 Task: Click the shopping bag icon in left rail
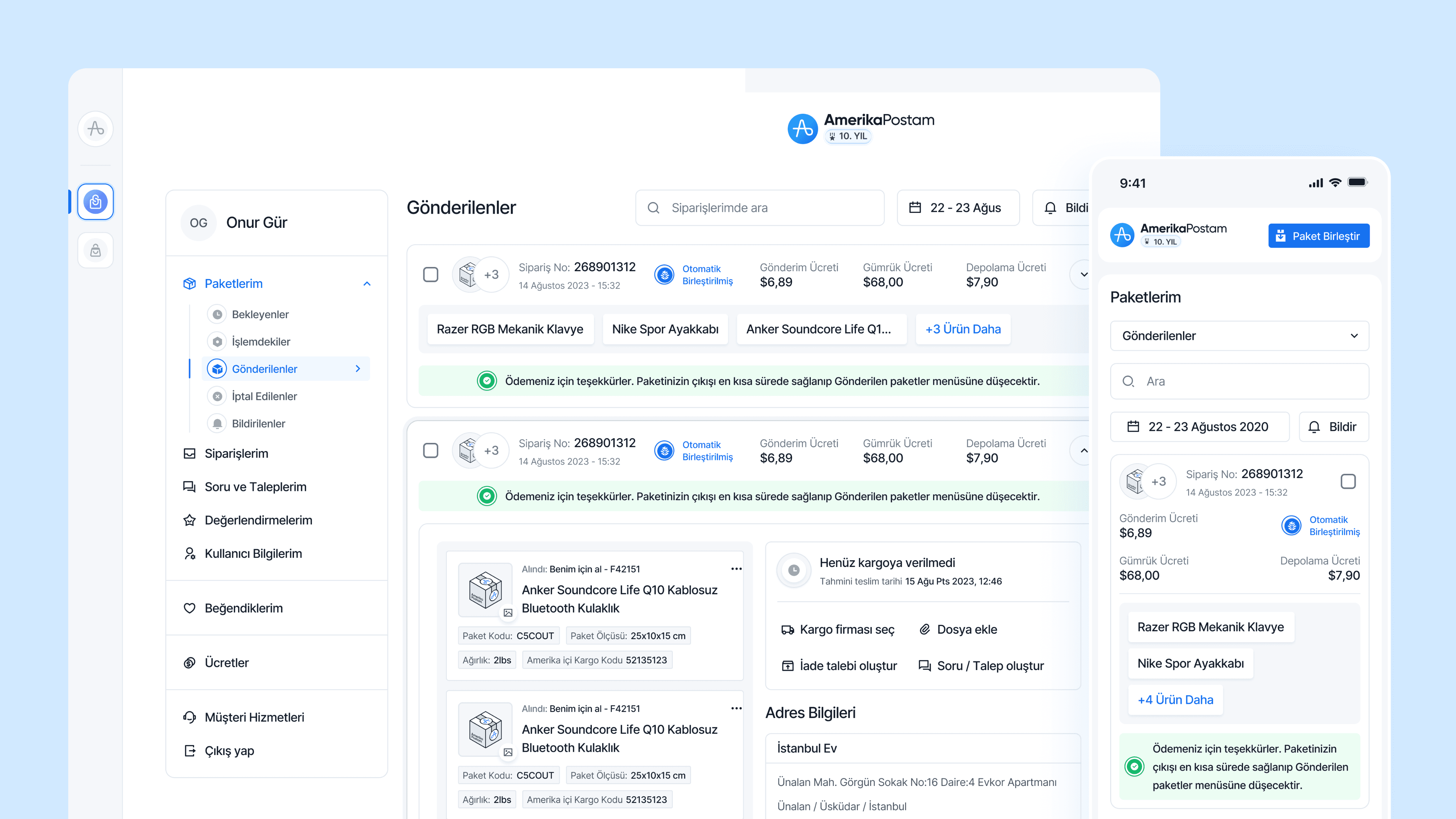96,250
